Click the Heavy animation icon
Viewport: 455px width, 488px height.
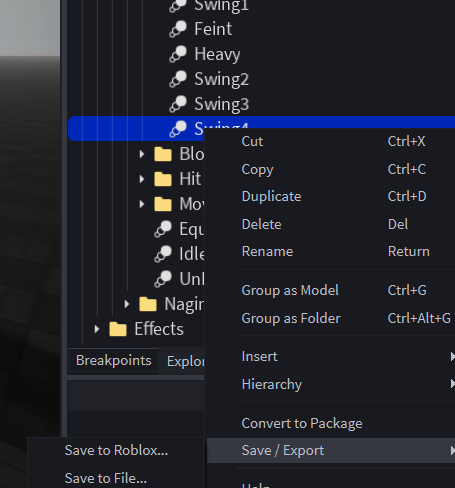(x=178, y=54)
